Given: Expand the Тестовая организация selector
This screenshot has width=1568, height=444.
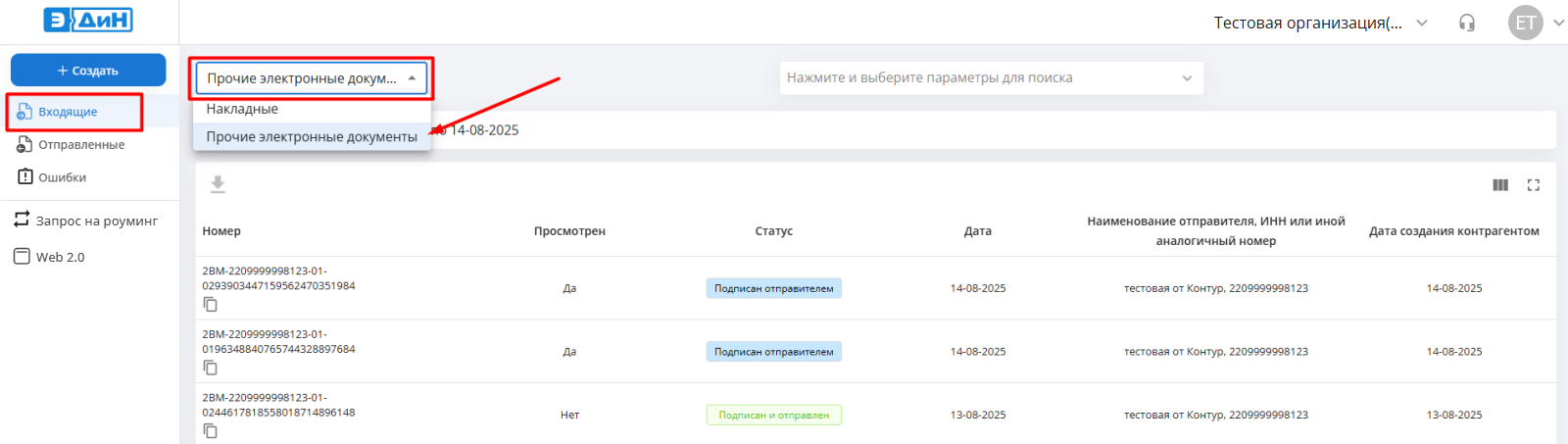Looking at the screenshot, I should point(1320,23).
